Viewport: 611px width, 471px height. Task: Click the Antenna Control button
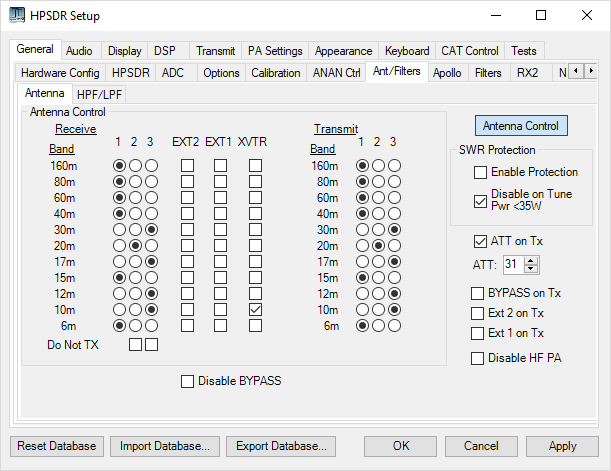[x=521, y=126]
